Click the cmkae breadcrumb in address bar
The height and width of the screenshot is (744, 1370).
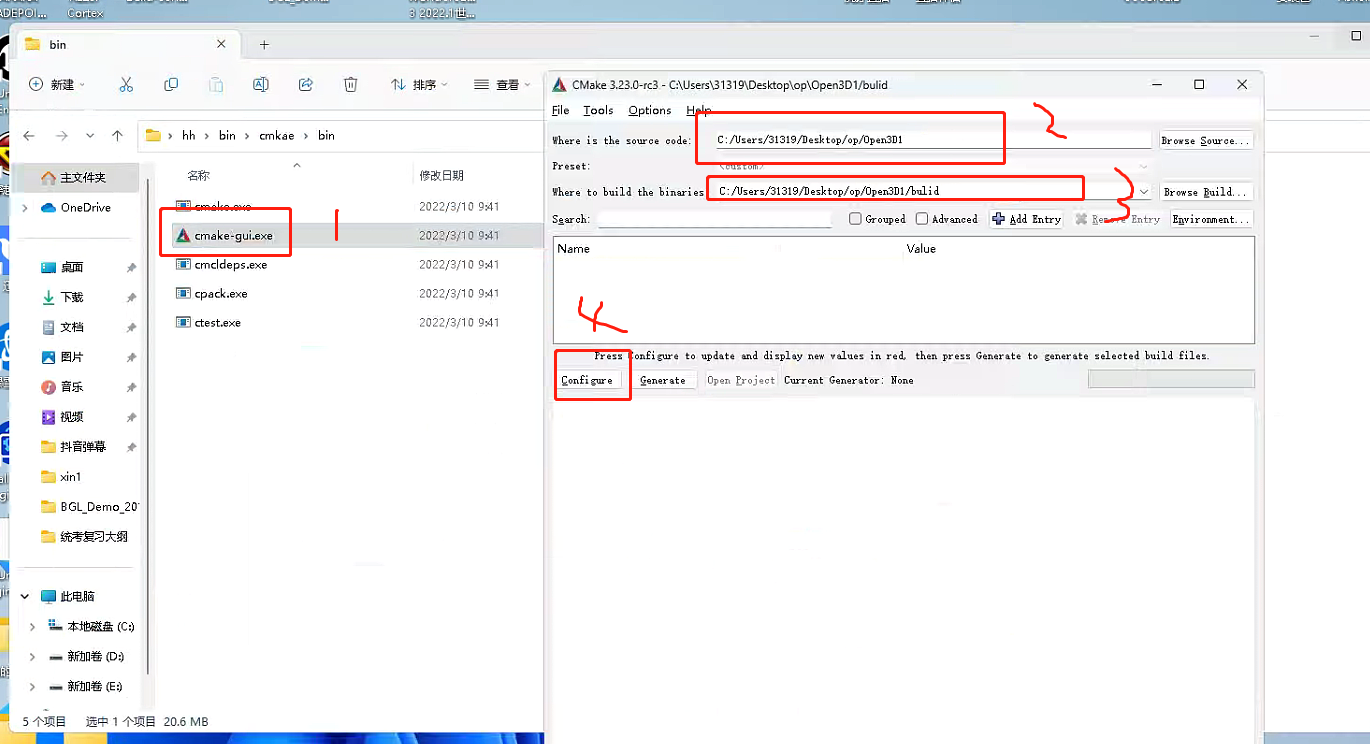pyautogui.click(x=276, y=135)
